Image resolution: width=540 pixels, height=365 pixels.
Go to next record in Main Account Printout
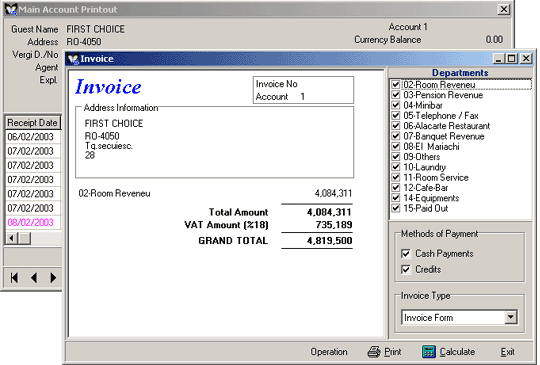53,278
